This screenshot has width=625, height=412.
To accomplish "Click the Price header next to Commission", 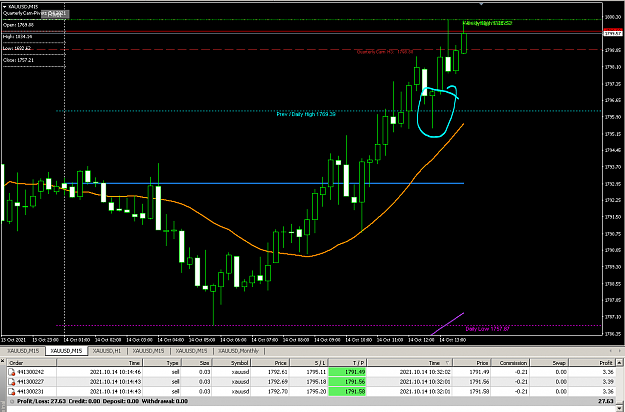I will click(472, 363).
